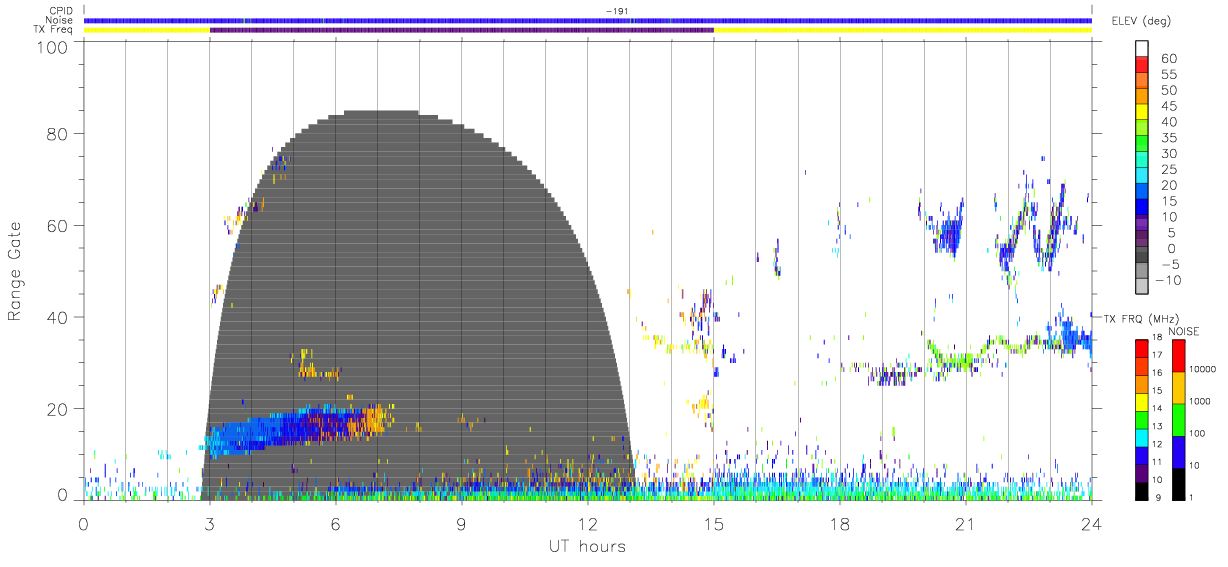Click the NOISE legend title

pos(1185,331)
